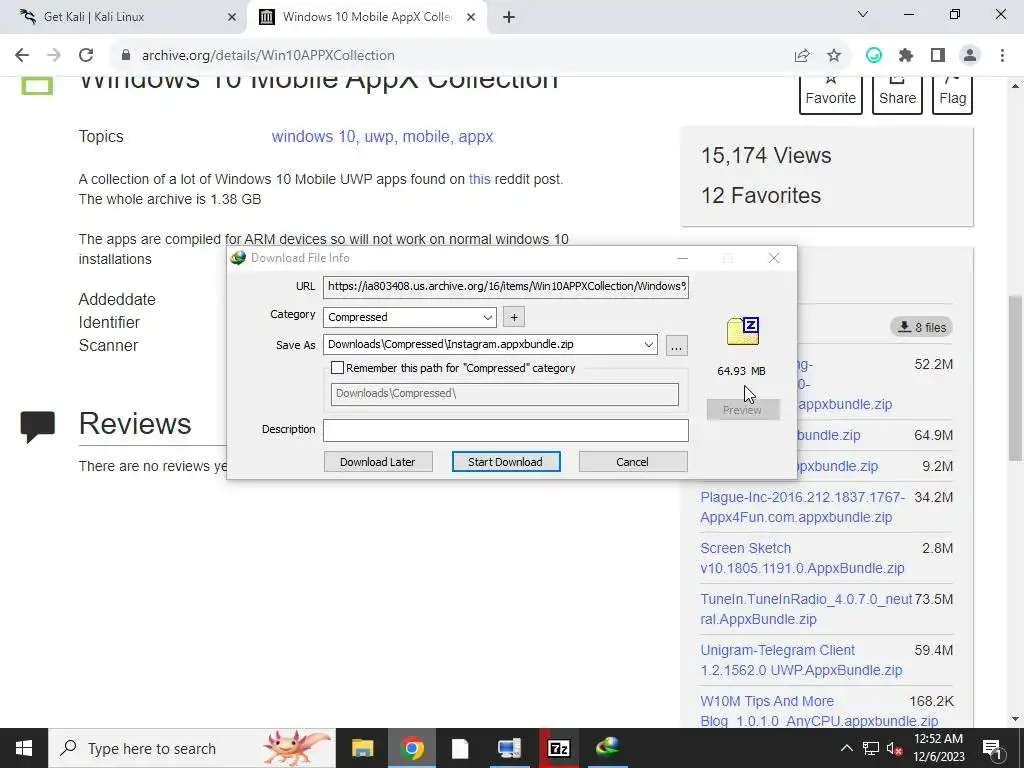Click the Share button on the page
1024x768 pixels.
pos(897,94)
